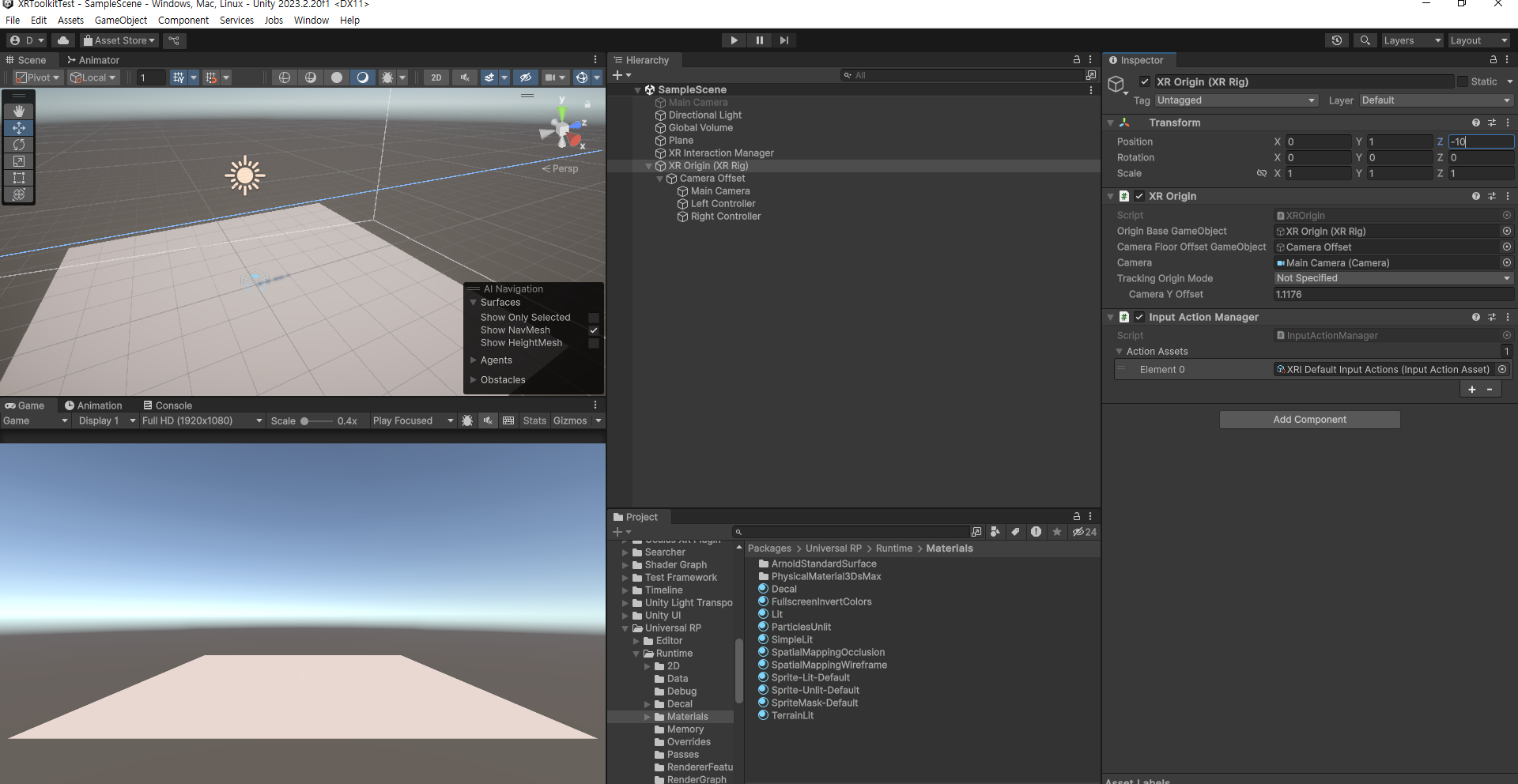Screen dimensions: 1518x784
Task: Select the Rotate tool in the Scene view
Action: pyautogui.click(x=19, y=145)
